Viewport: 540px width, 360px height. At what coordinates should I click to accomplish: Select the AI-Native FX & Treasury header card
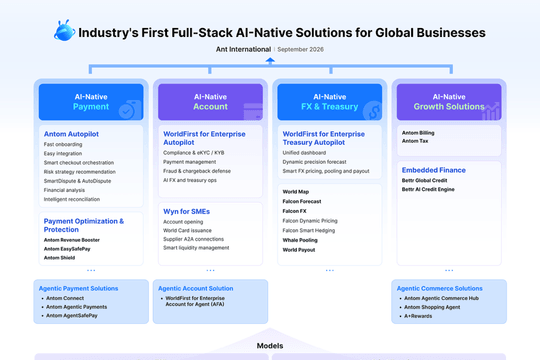click(330, 102)
